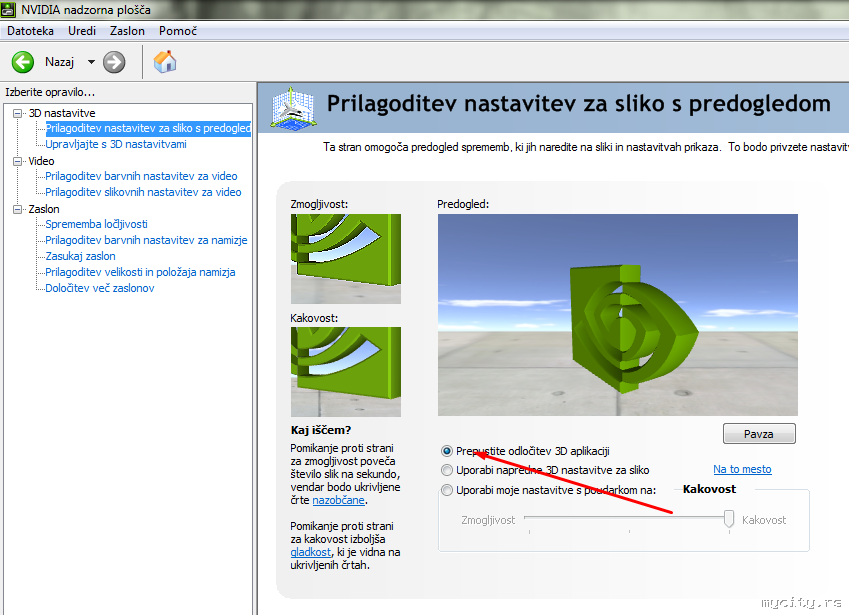Viewport: 849px width, 615px height.
Task: Click the green Nazaj back arrow icon
Action: pos(23,62)
